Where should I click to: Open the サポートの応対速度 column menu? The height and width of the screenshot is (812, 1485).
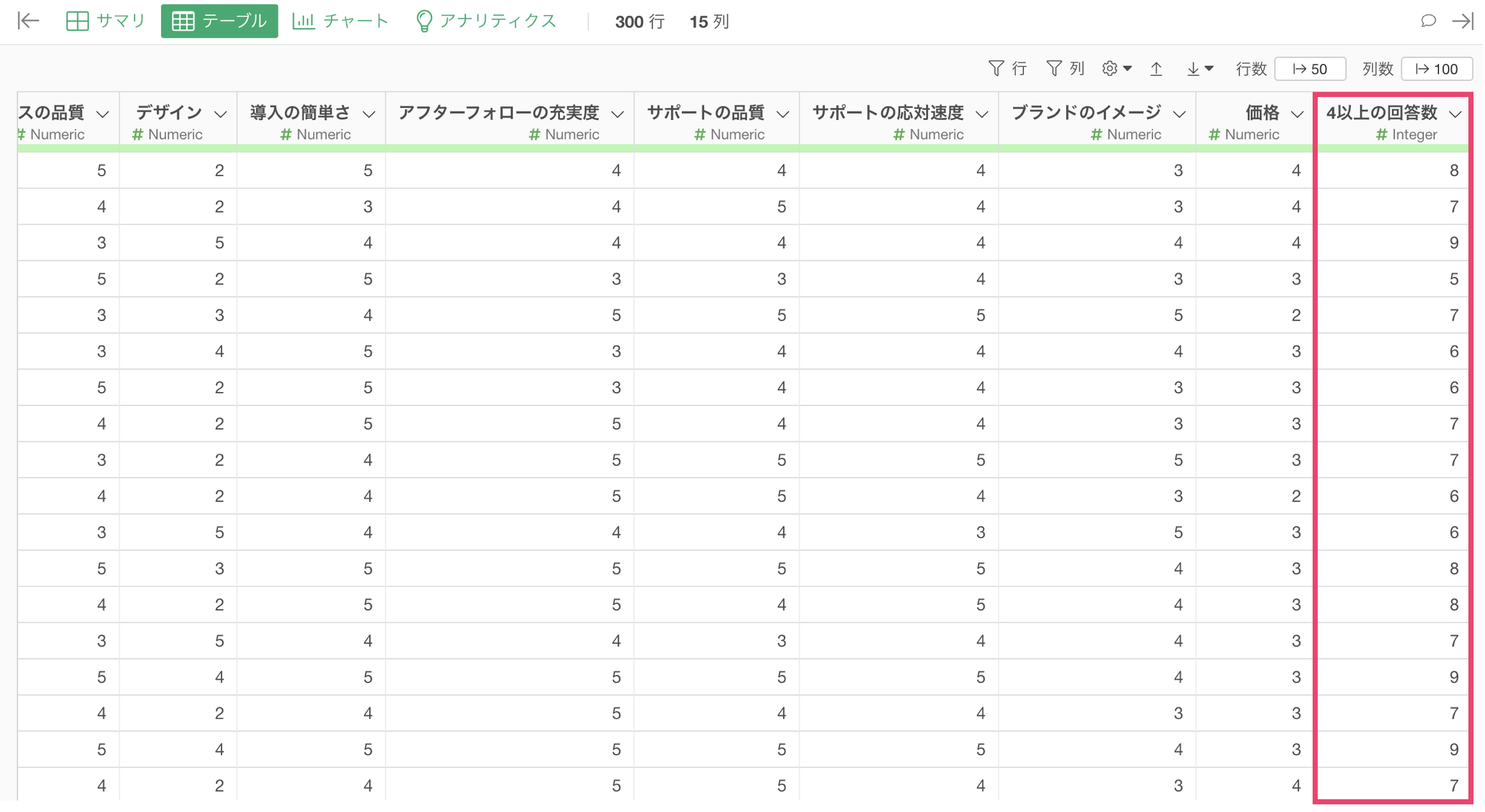point(983,114)
